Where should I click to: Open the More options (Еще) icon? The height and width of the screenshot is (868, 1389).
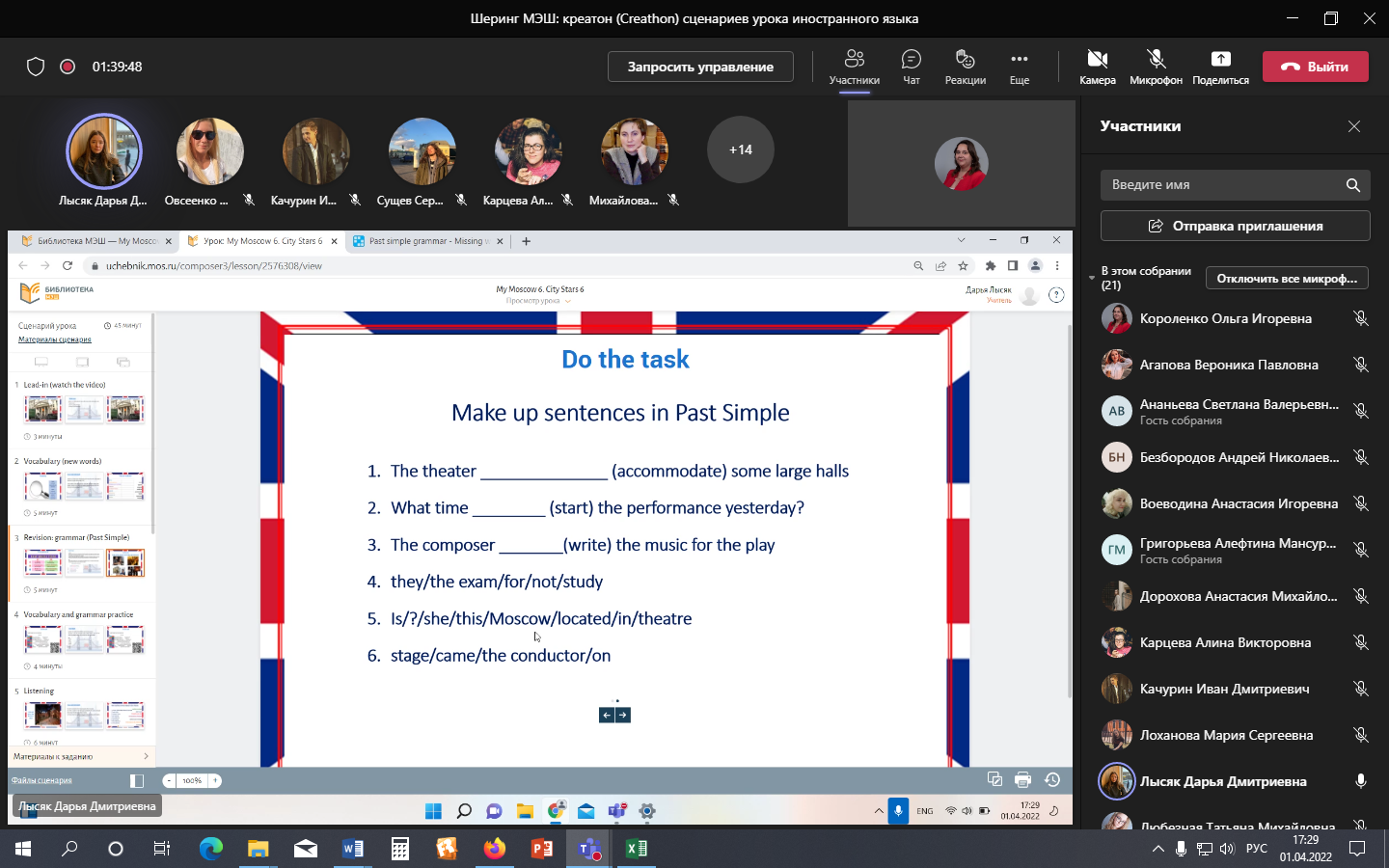[1019, 61]
